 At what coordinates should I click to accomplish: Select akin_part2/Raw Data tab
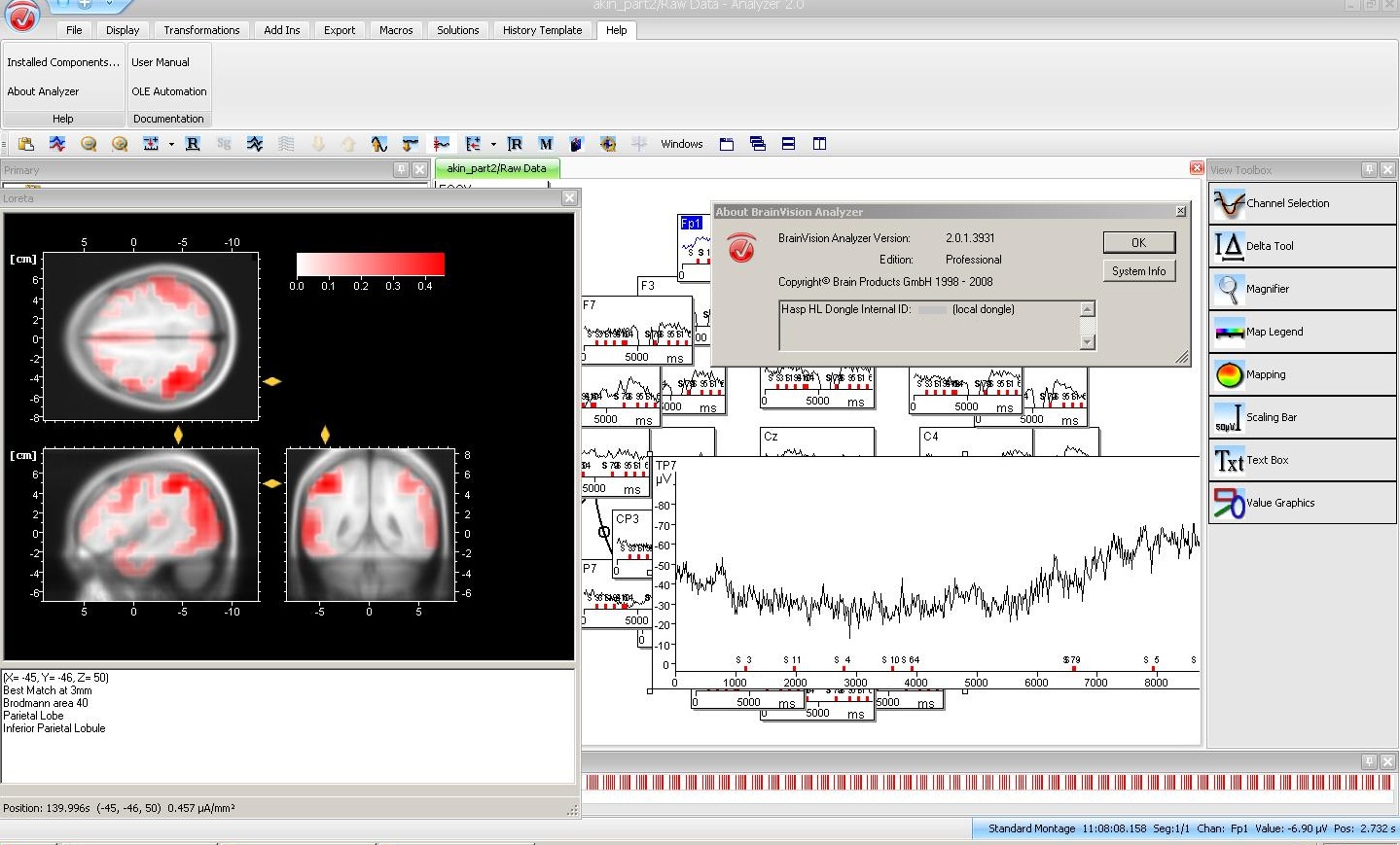click(x=496, y=168)
